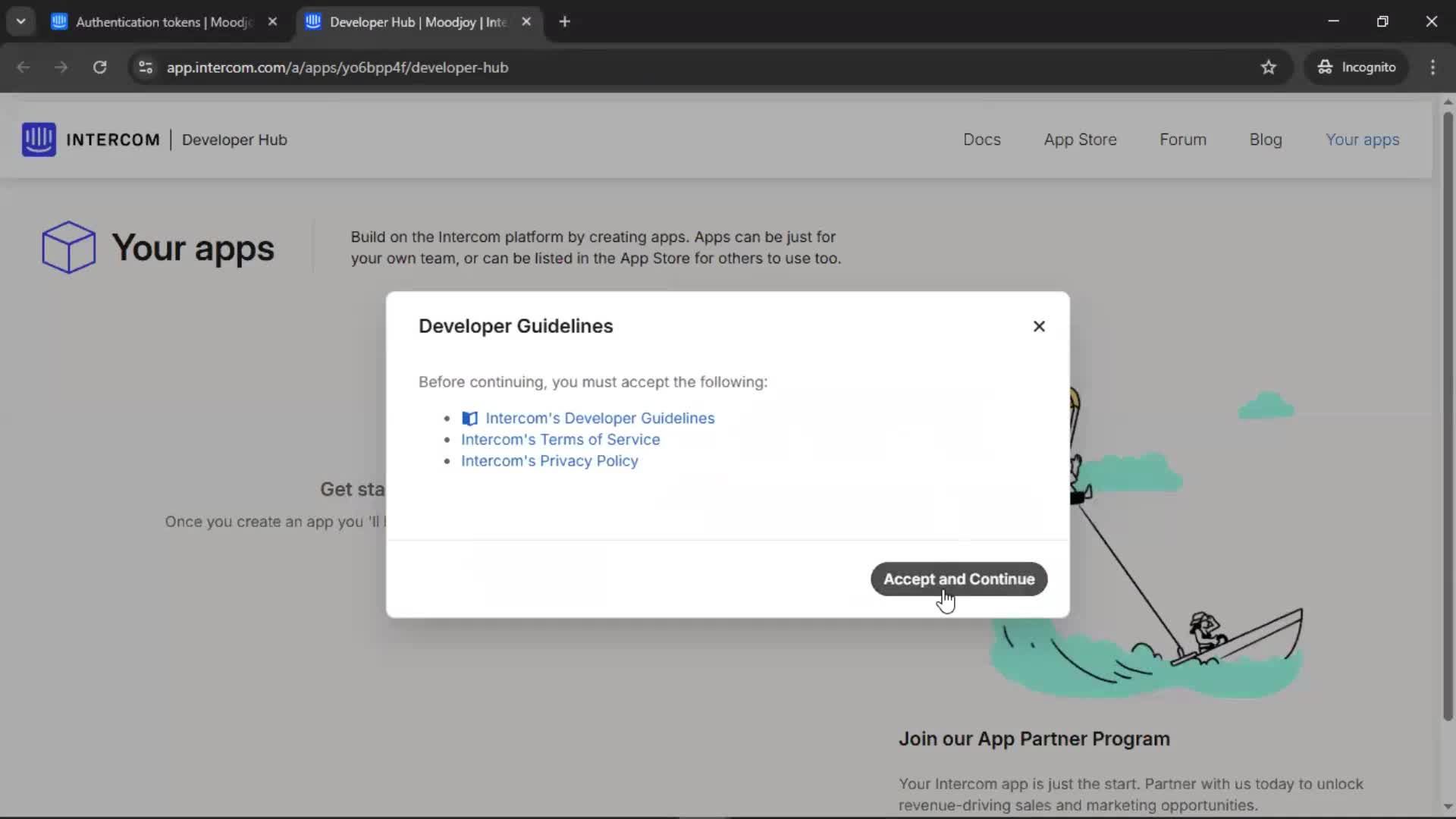Close the Developer Guidelines dialog

[x=1039, y=326]
